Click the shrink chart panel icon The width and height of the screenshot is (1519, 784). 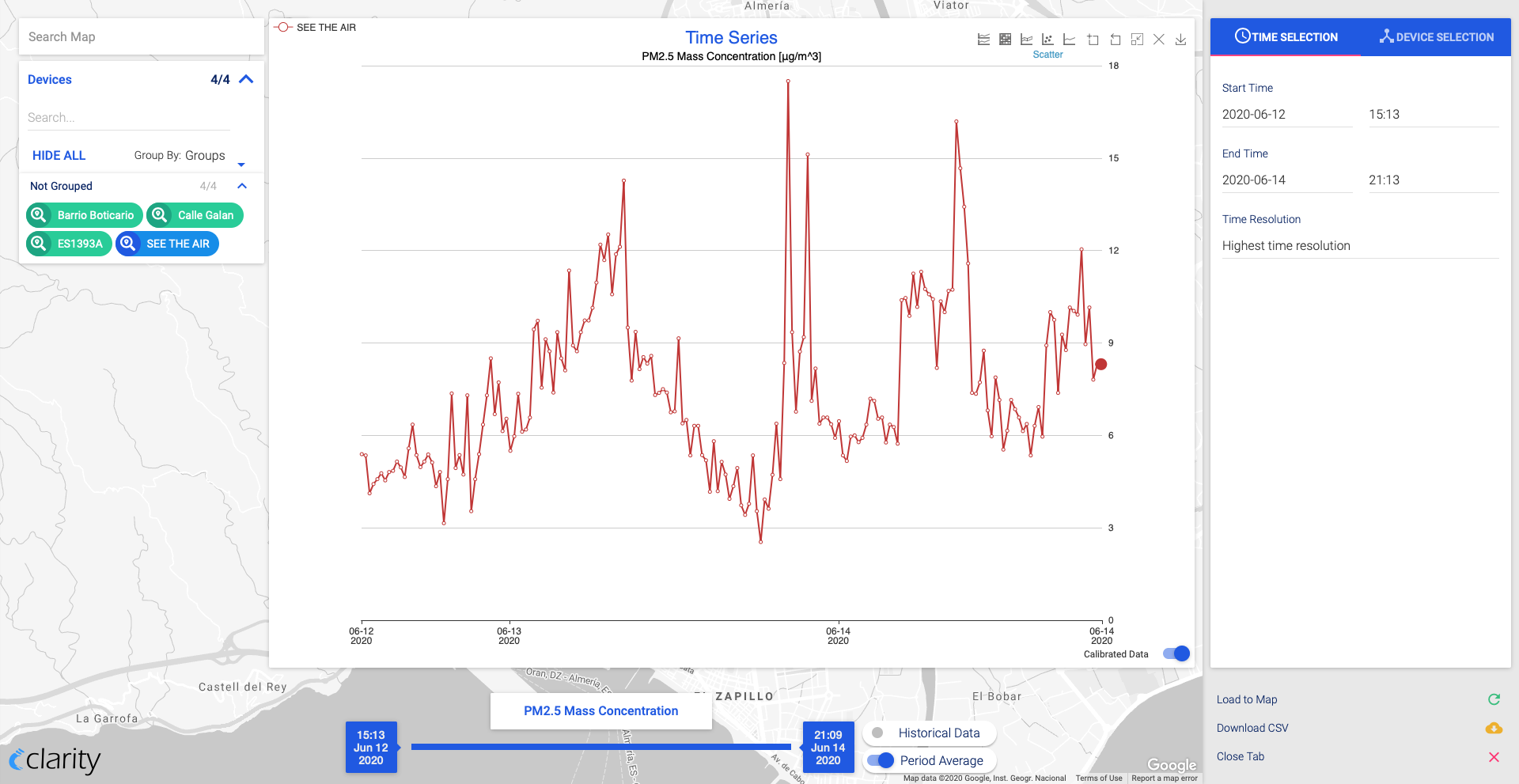pyautogui.click(x=1137, y=40)
